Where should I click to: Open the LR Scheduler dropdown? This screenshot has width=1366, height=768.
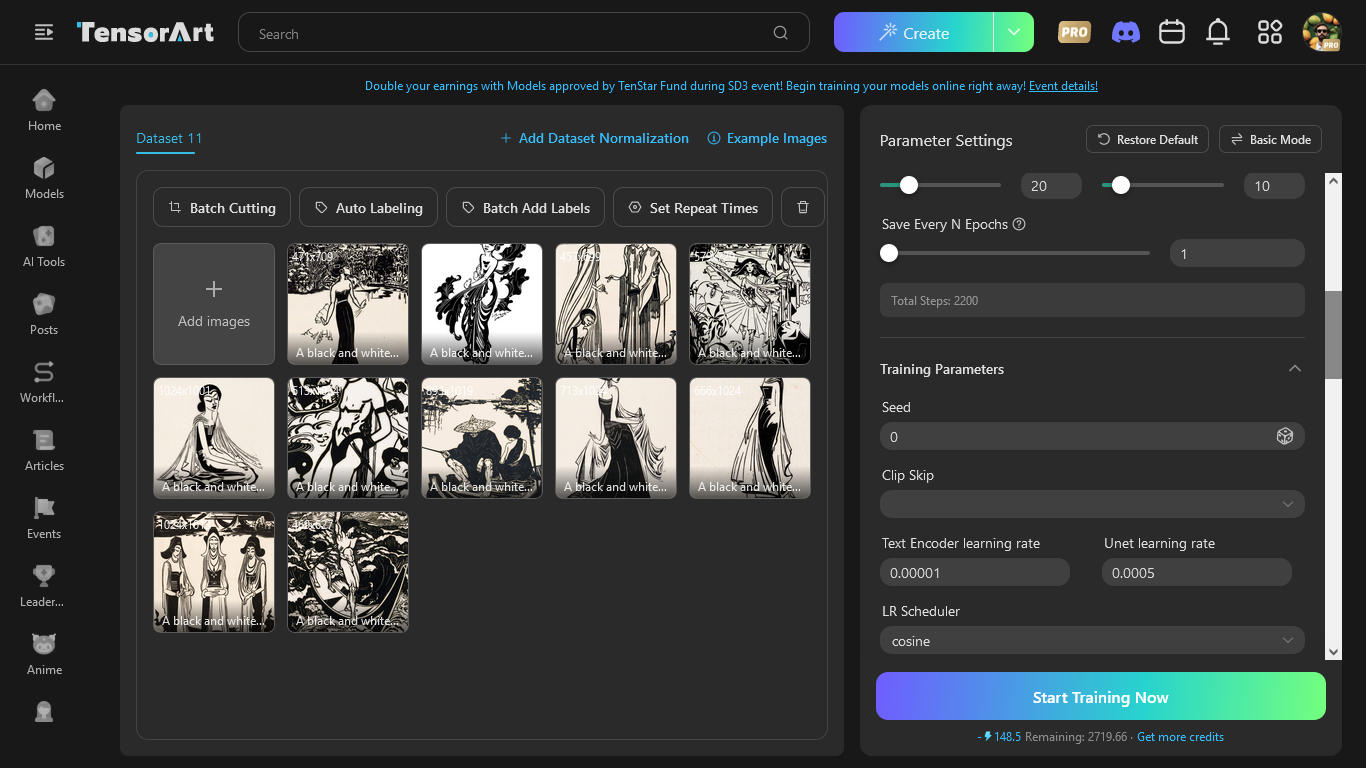[x=1092, y=641]
